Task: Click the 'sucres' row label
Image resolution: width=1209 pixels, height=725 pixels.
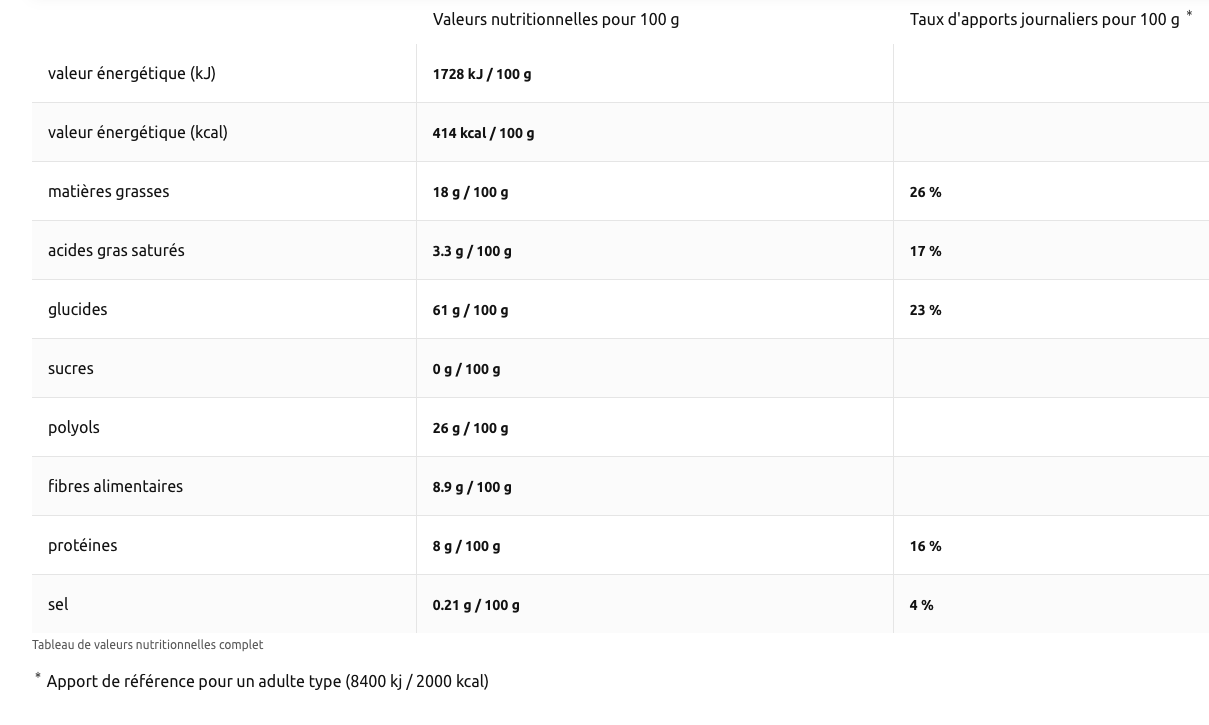Action: pos(70,368)
